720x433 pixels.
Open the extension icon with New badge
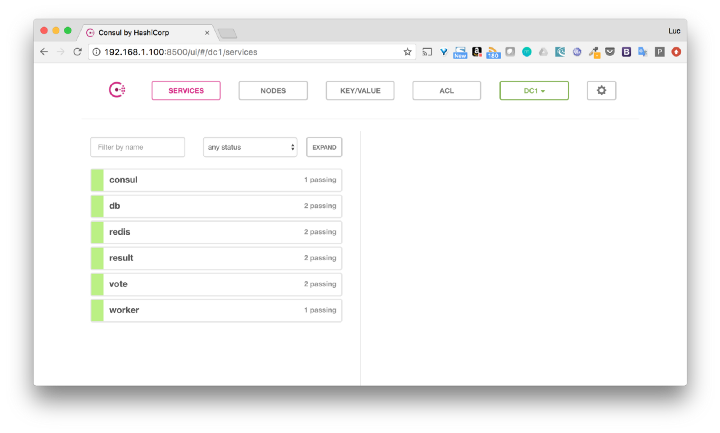(x=460, y=52)
